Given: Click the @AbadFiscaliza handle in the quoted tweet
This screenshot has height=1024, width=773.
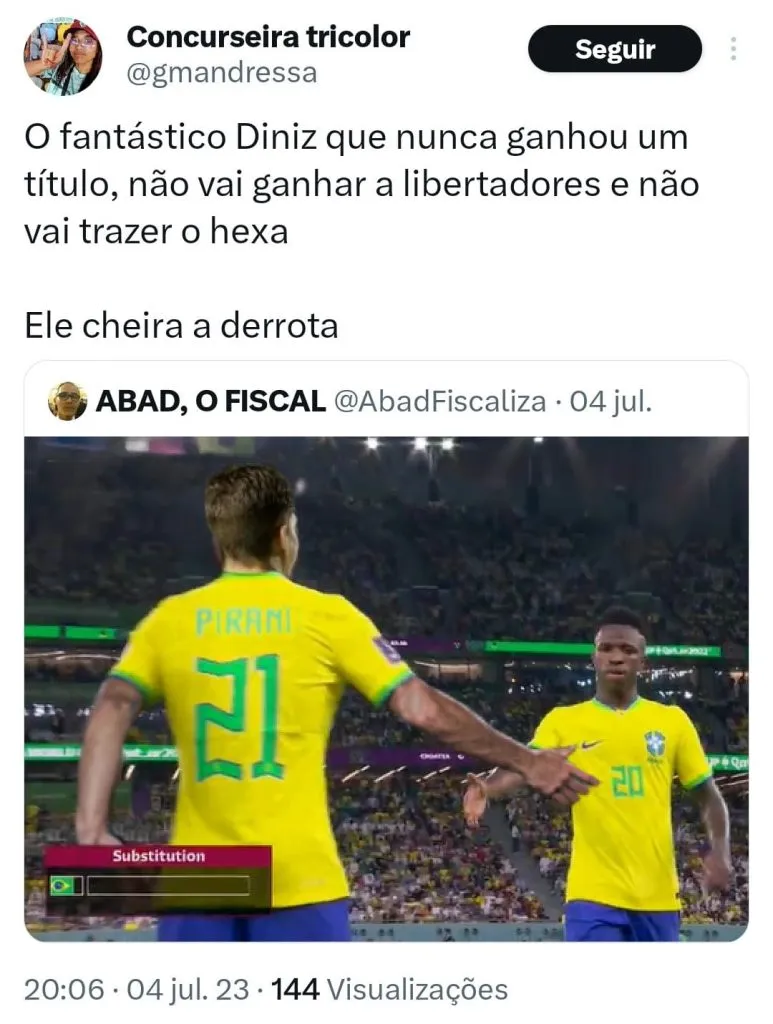Looking at the screenshot, I should point(440,401).
